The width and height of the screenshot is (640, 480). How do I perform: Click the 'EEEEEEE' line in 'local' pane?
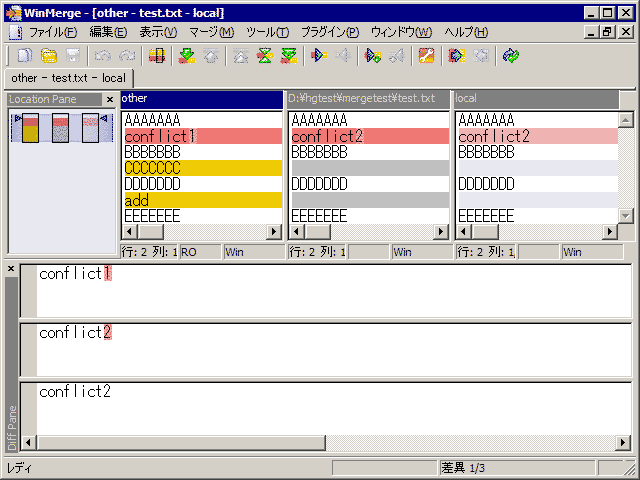click(x=537, y=216)
